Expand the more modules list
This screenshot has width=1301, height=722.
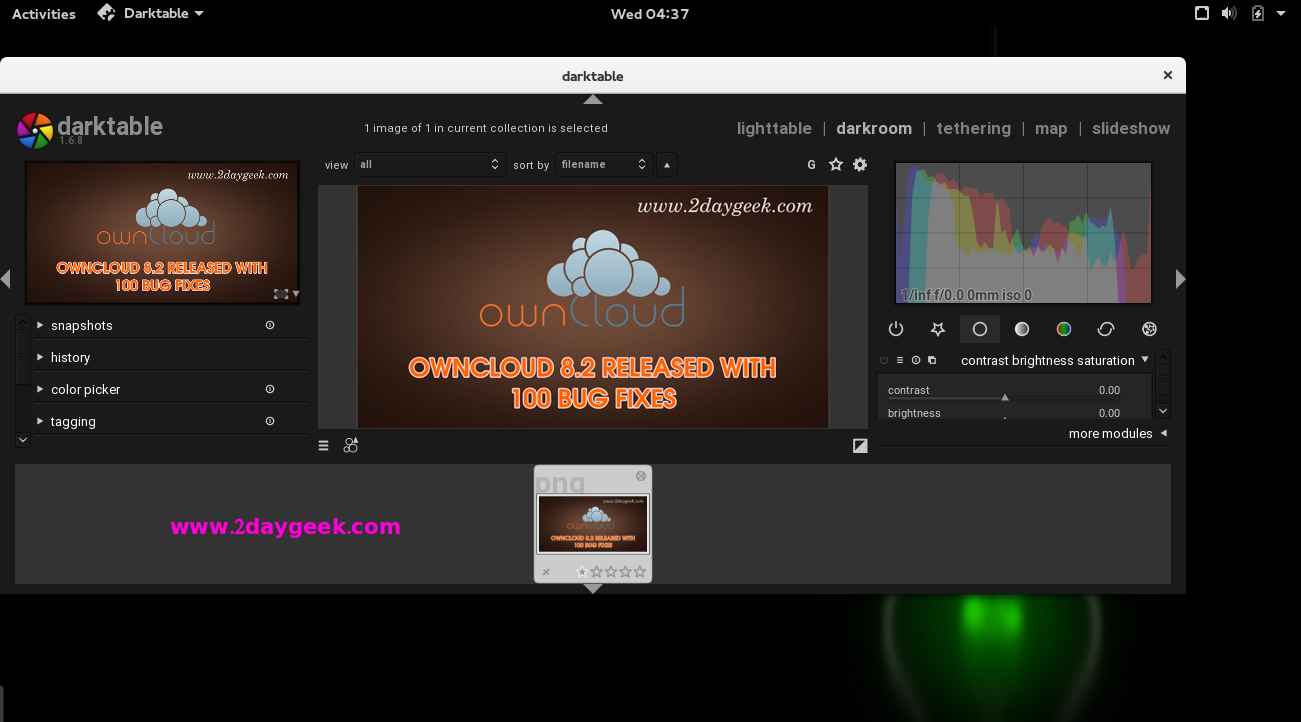point(1118,433)
